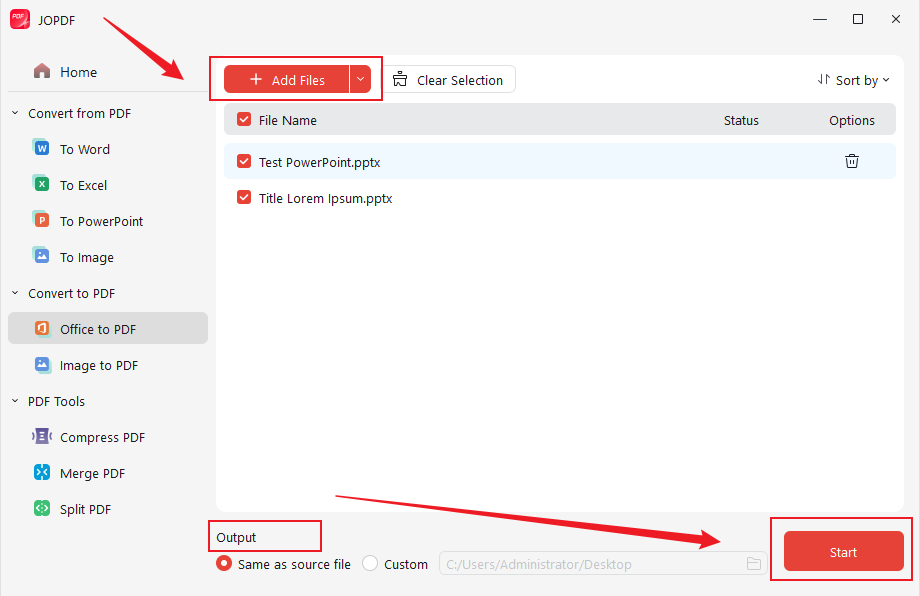Uncheck the File Name select-all checkbox
The image size is (920, 596).
coord(243,119)
